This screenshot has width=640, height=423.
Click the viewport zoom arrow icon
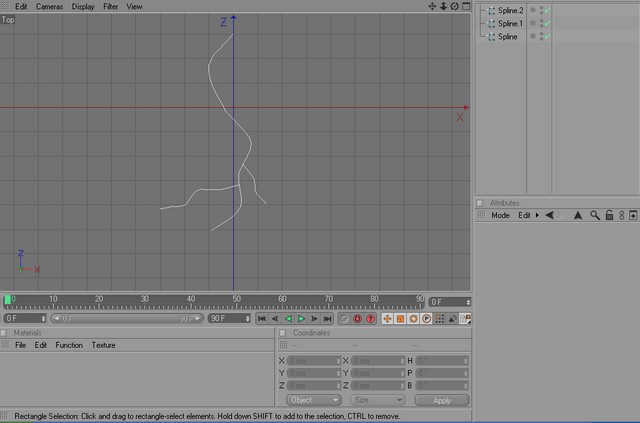tap(443, 6)
